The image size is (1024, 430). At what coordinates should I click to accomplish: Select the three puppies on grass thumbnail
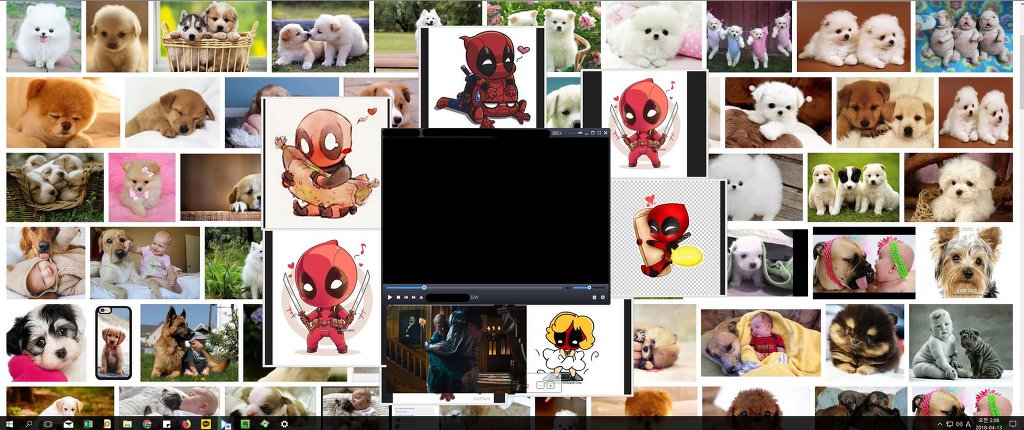[853, 188]
